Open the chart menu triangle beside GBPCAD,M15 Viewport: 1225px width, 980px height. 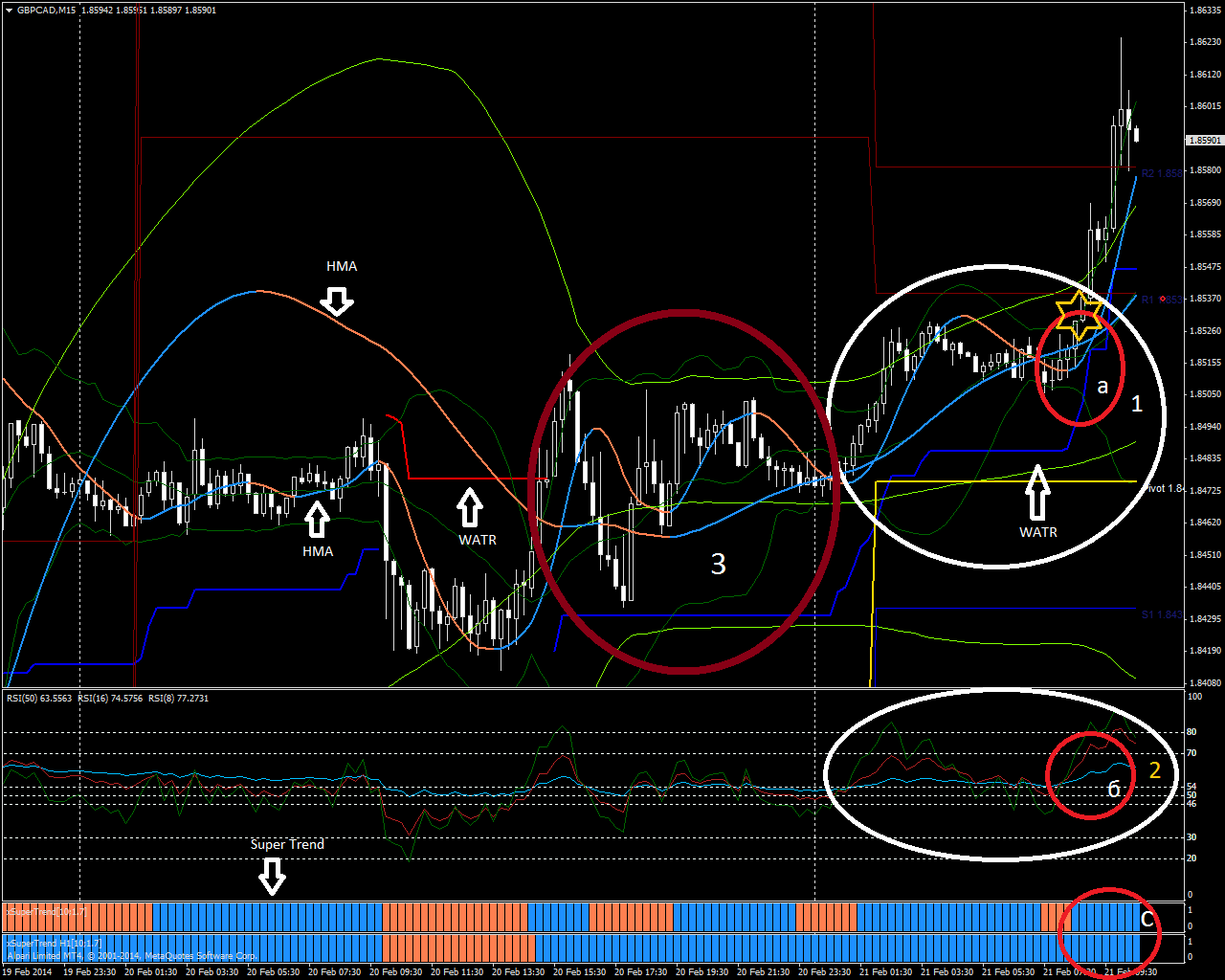pos(9,11)
